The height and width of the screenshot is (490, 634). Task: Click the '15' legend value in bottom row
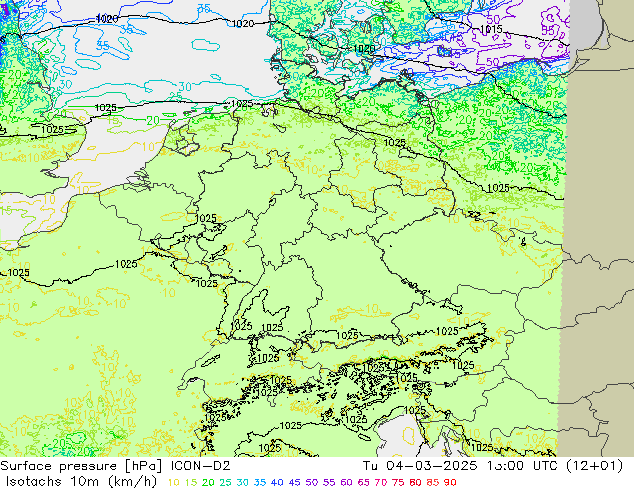click(x=191, y=482)
